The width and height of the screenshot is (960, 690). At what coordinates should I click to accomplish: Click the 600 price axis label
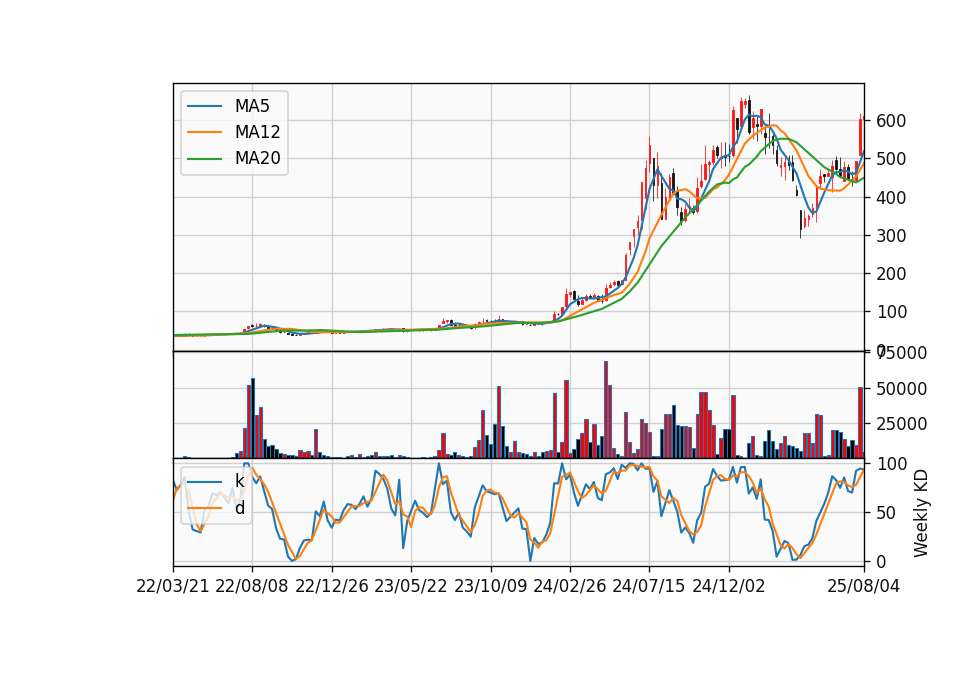pyautogui.click(x=891, y=121)
